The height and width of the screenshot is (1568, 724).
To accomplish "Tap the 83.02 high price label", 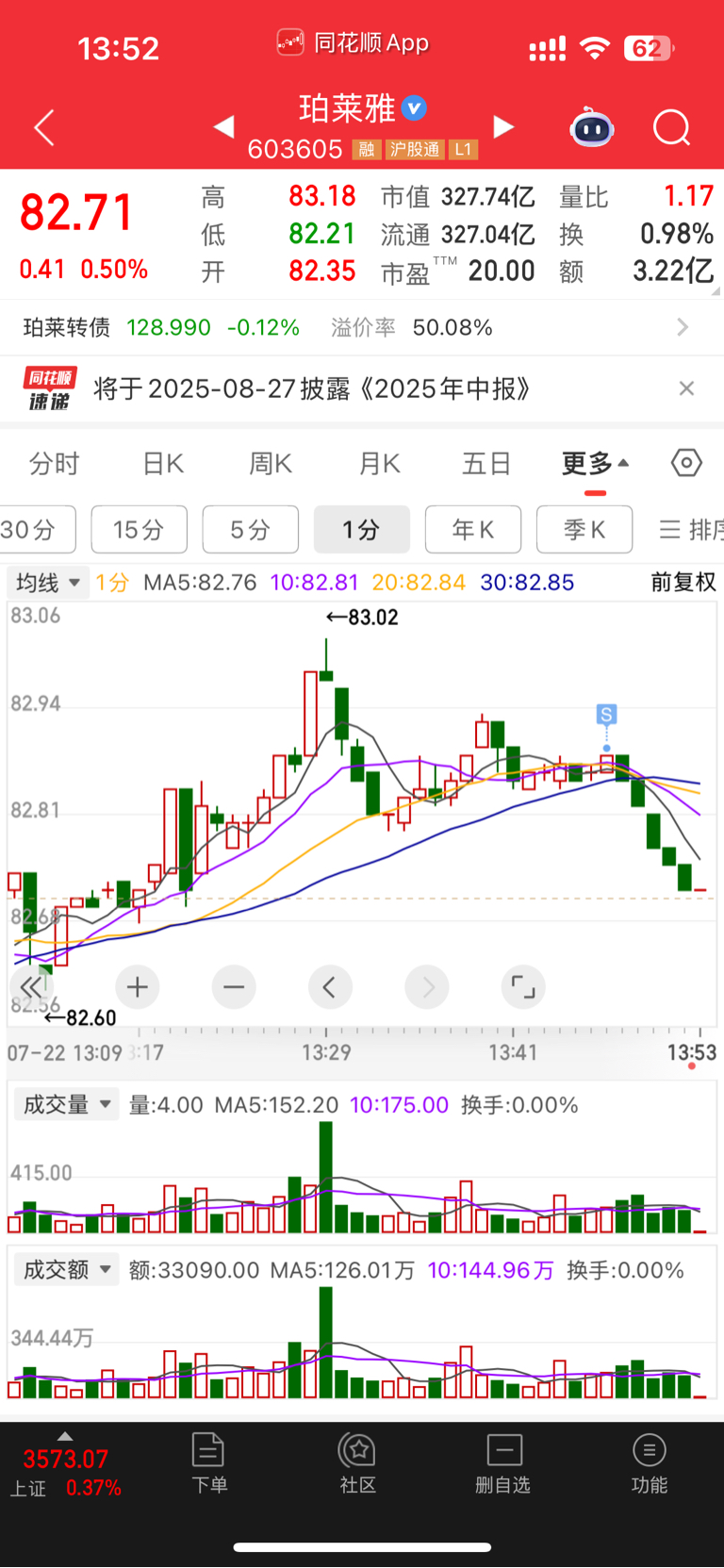I will click(363, 618).
